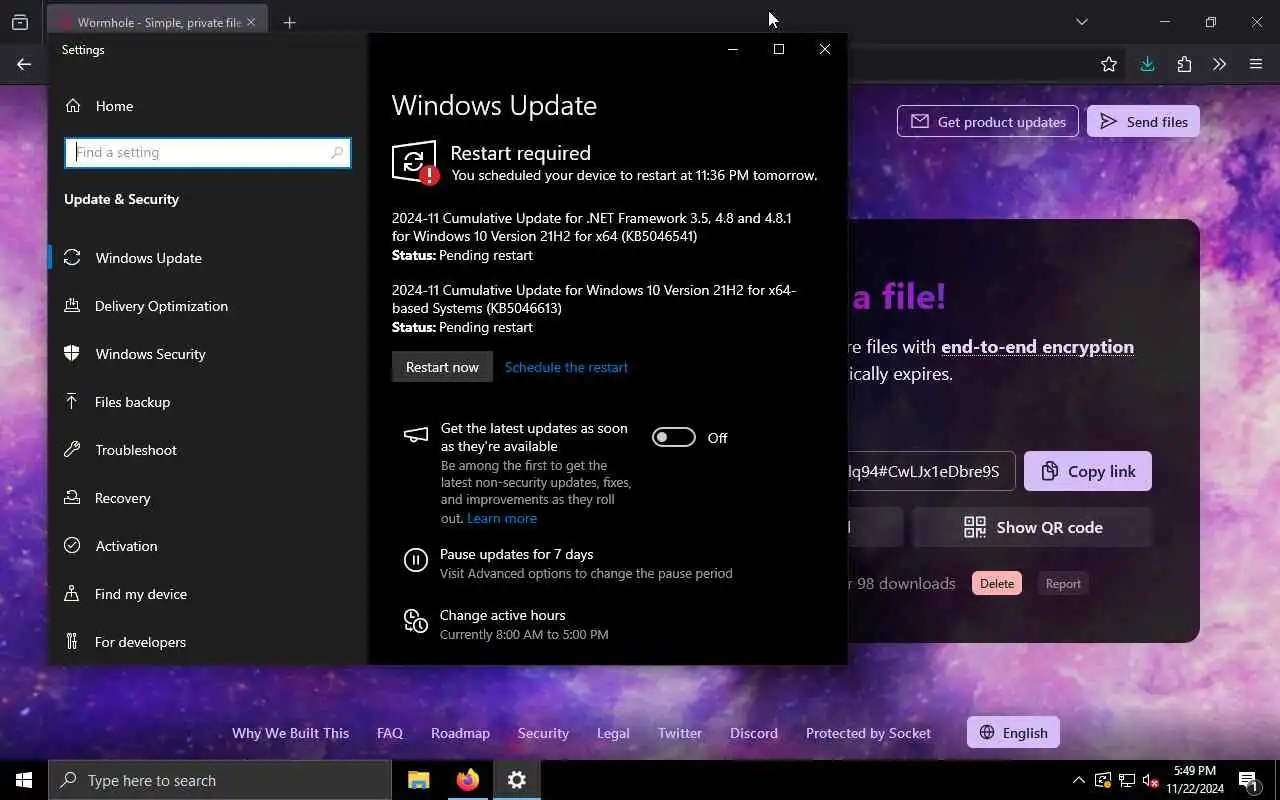Screen dimensions: 1280x800
Task: Click the Restart now button
Action: coord(442,367)
